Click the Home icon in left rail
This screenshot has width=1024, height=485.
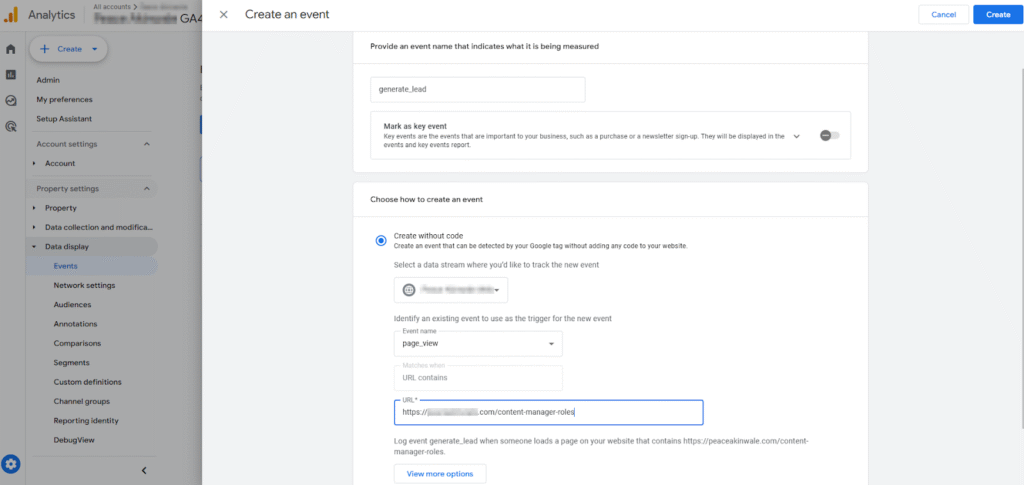11,49
